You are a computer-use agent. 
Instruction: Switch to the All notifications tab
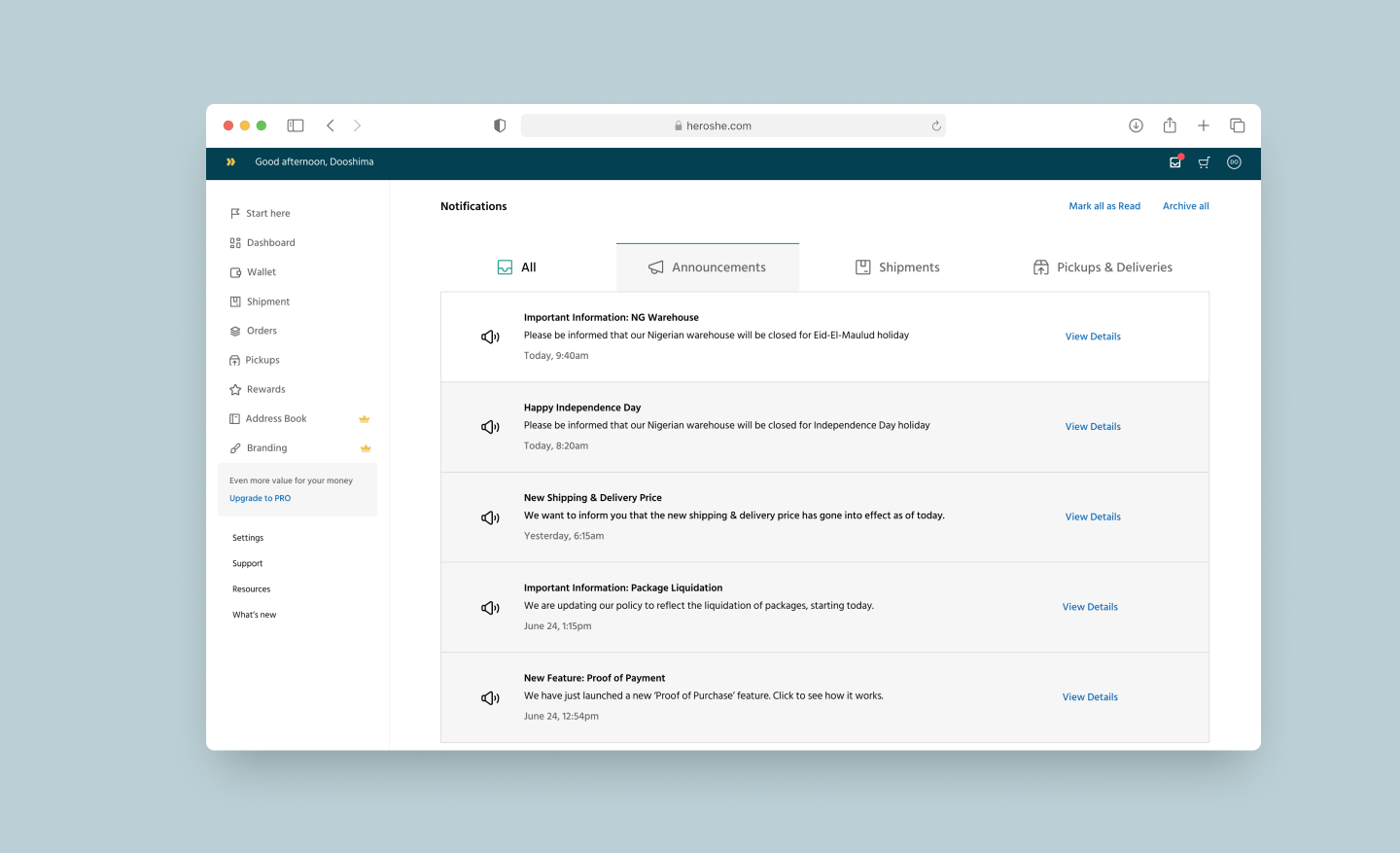pyautogui.click(x=517, y=267)
